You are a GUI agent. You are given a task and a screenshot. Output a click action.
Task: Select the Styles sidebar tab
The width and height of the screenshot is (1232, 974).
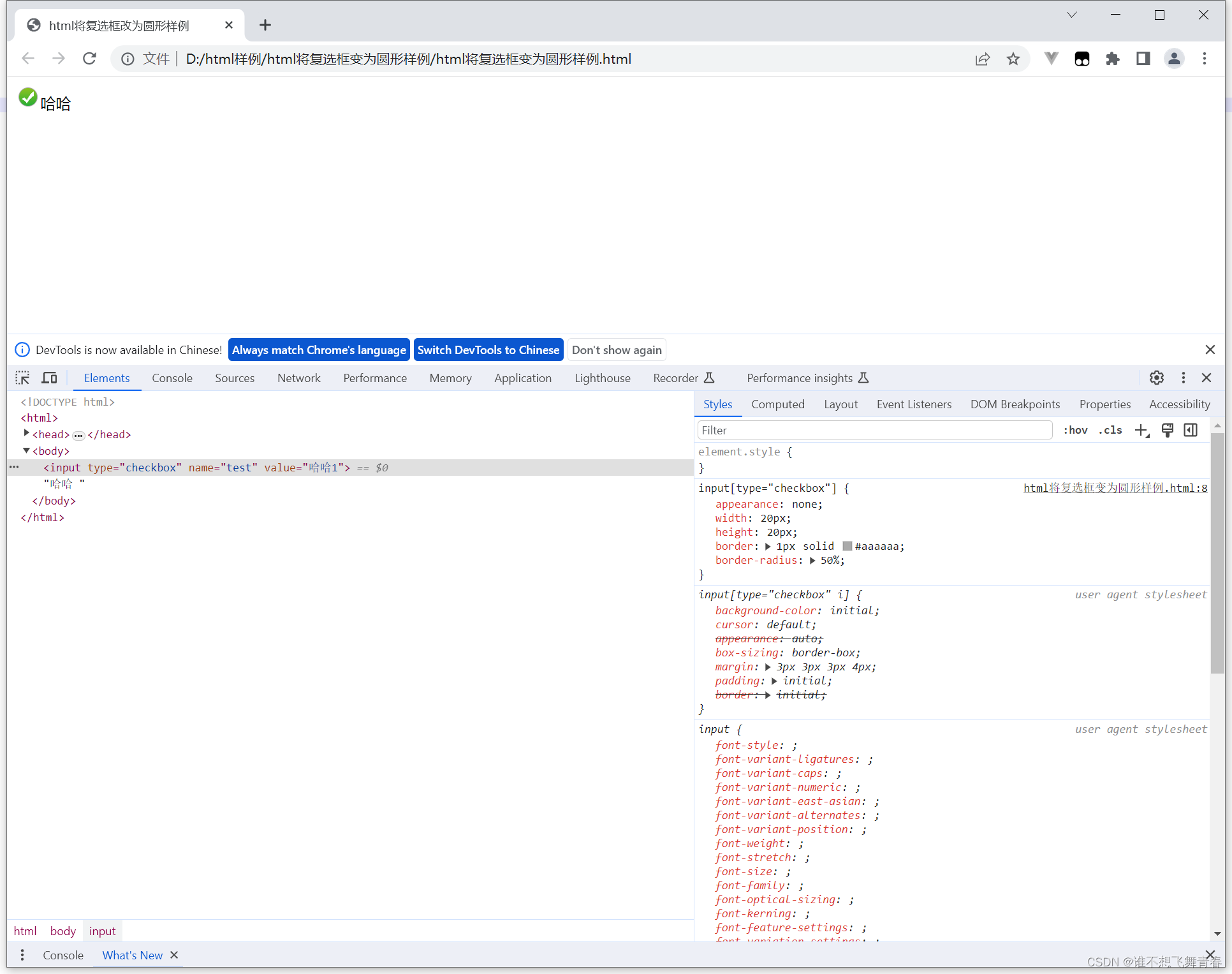click(717, 404)
